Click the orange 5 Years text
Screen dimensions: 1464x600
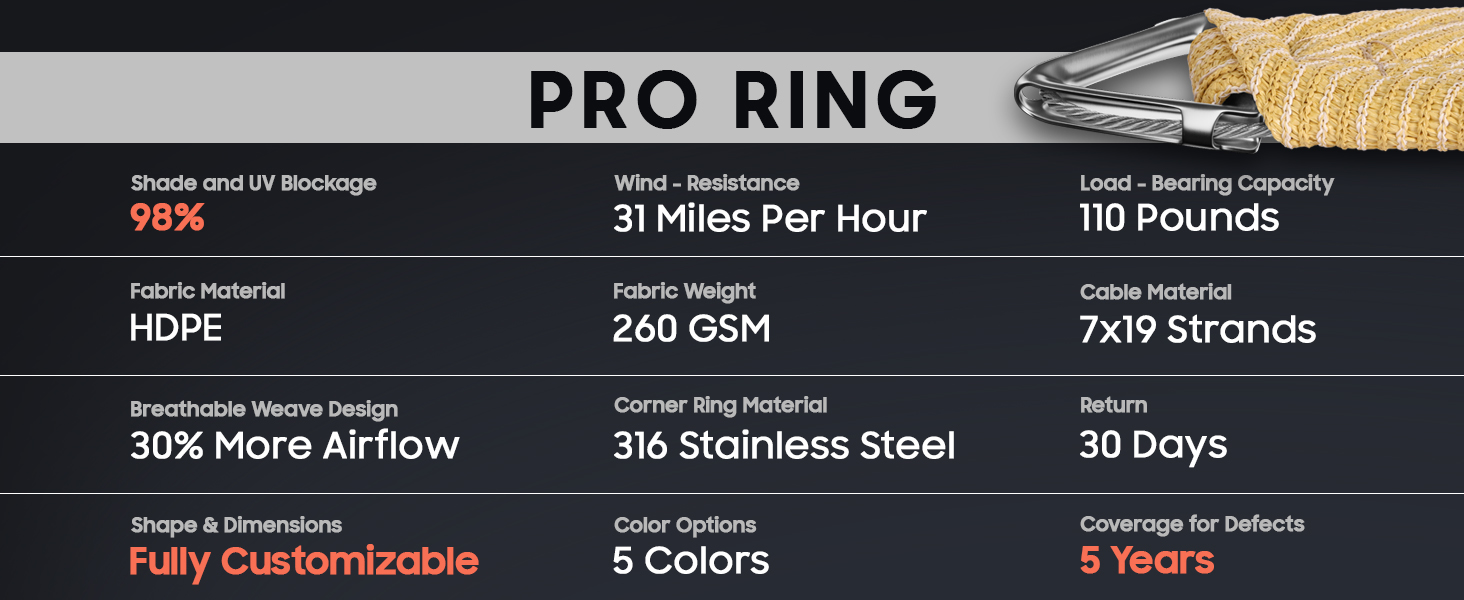click(x=1146, y=561)
